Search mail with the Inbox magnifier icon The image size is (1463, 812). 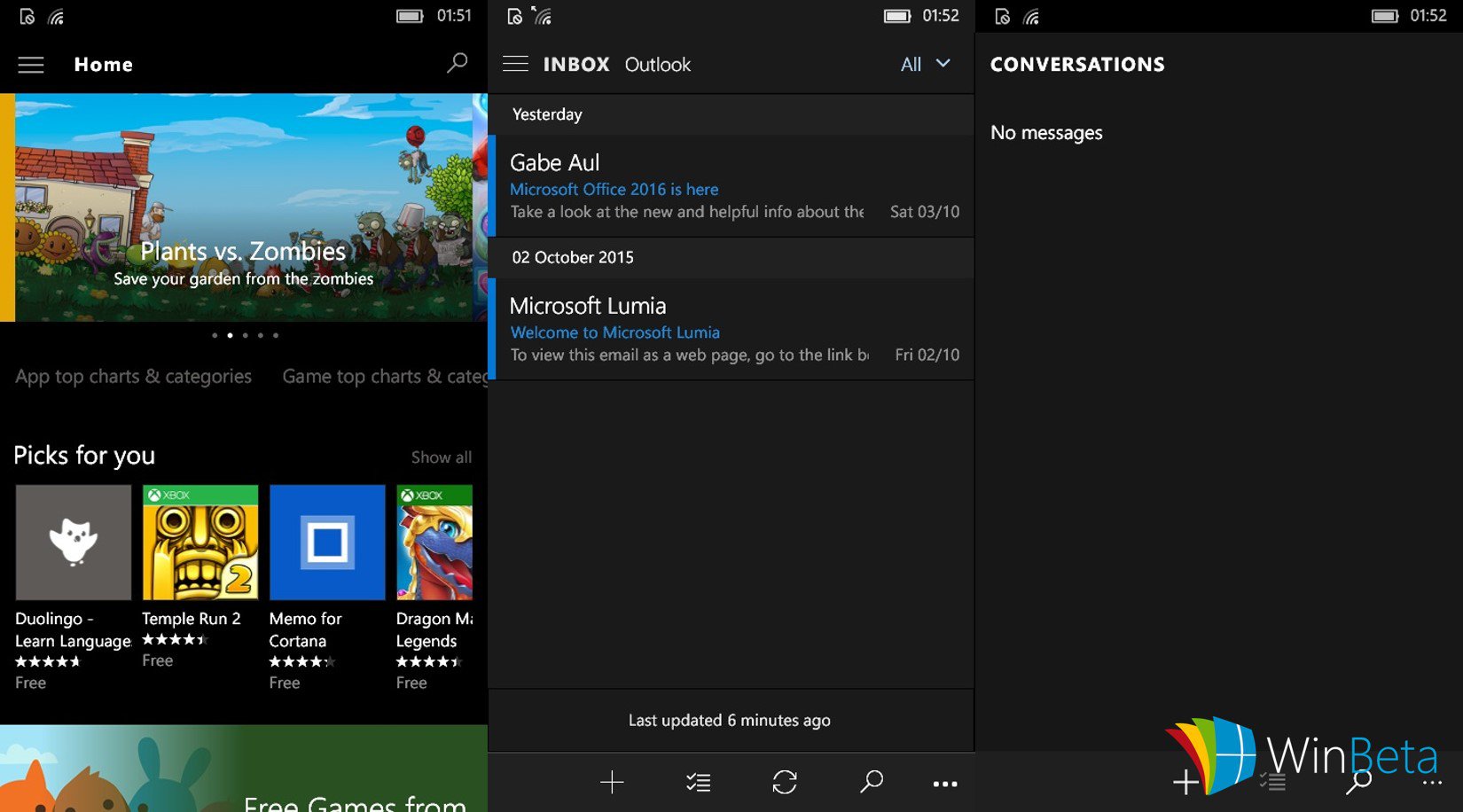coord(872,781)
